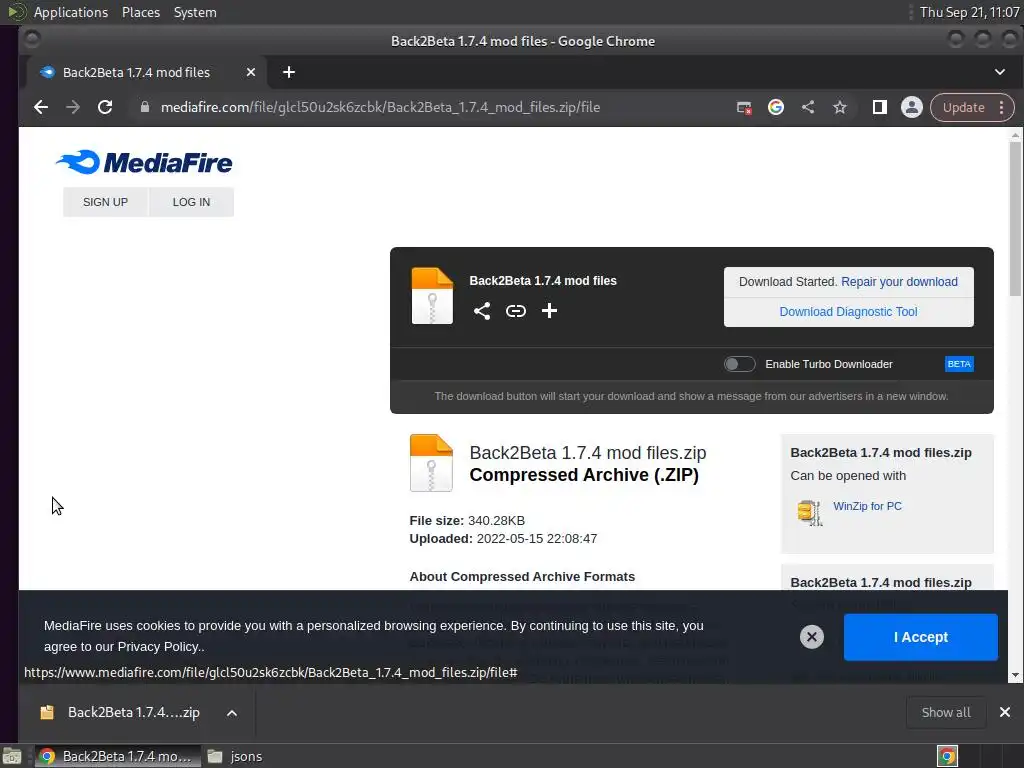The height and width of the screenshot is (768, 1024).
Task: Open Chrome's three-dot menu
Action: click(x=1002, y=108)
